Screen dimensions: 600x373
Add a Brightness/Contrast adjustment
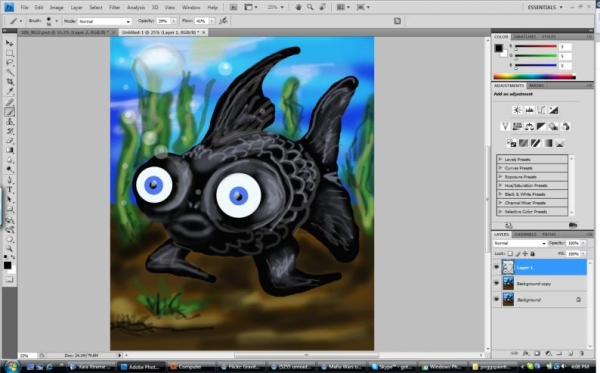pyautogui.click(x=517, y=111)
